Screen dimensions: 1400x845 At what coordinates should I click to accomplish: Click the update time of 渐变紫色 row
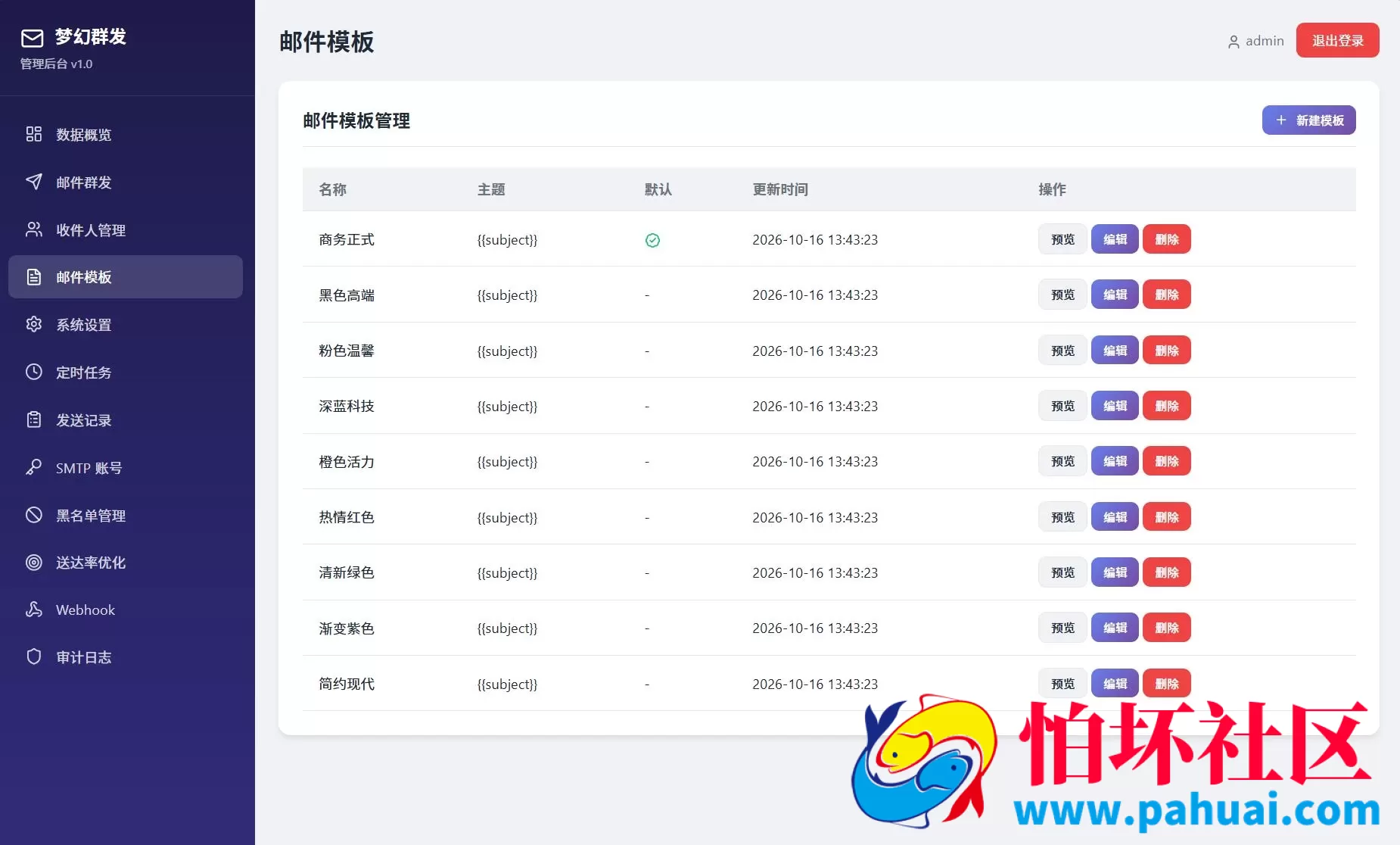(815, 628)
